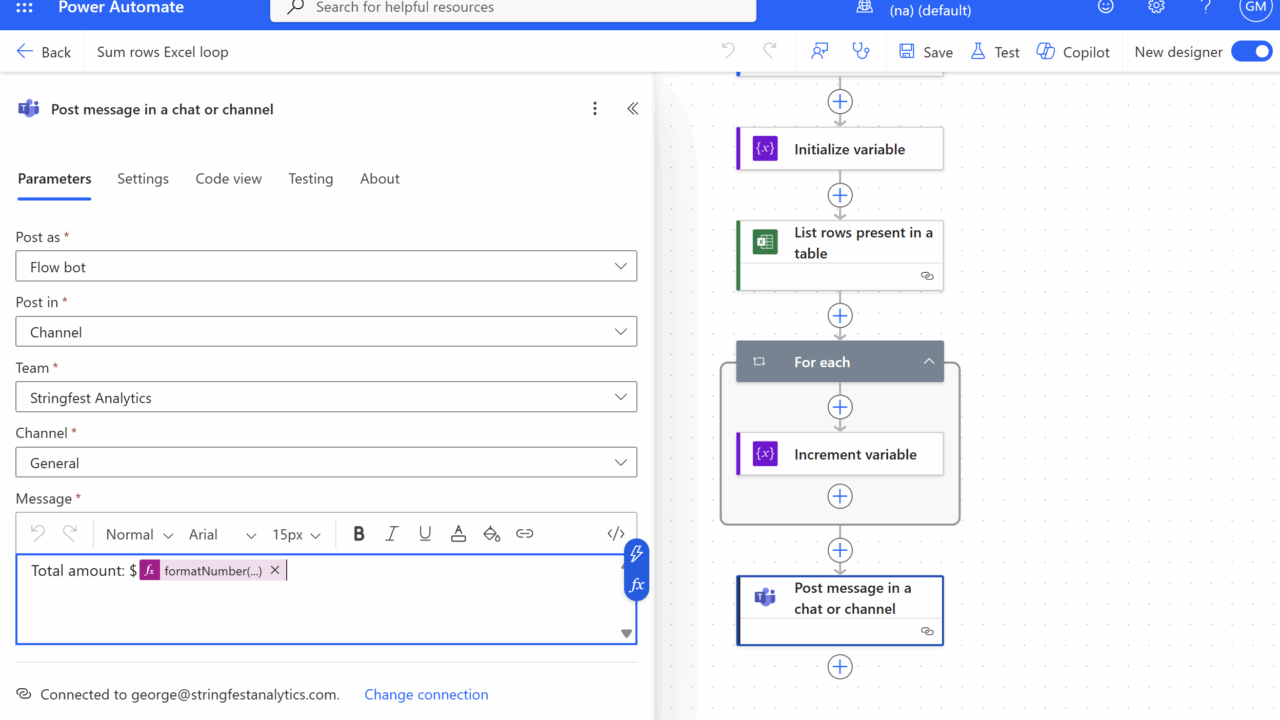The width and height of the screenshot is (1280, 720).
Task: Click the search for helpful resources box
Action: (513, 8)
